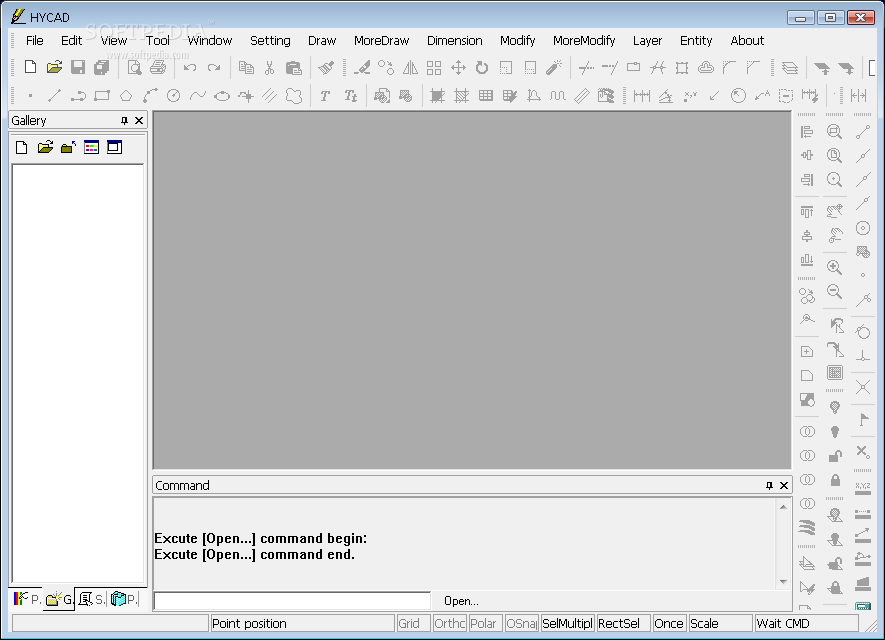The image size is (885, 640).
Task: Toggle SelMultipl selection mode
Action: click(567, 623)
